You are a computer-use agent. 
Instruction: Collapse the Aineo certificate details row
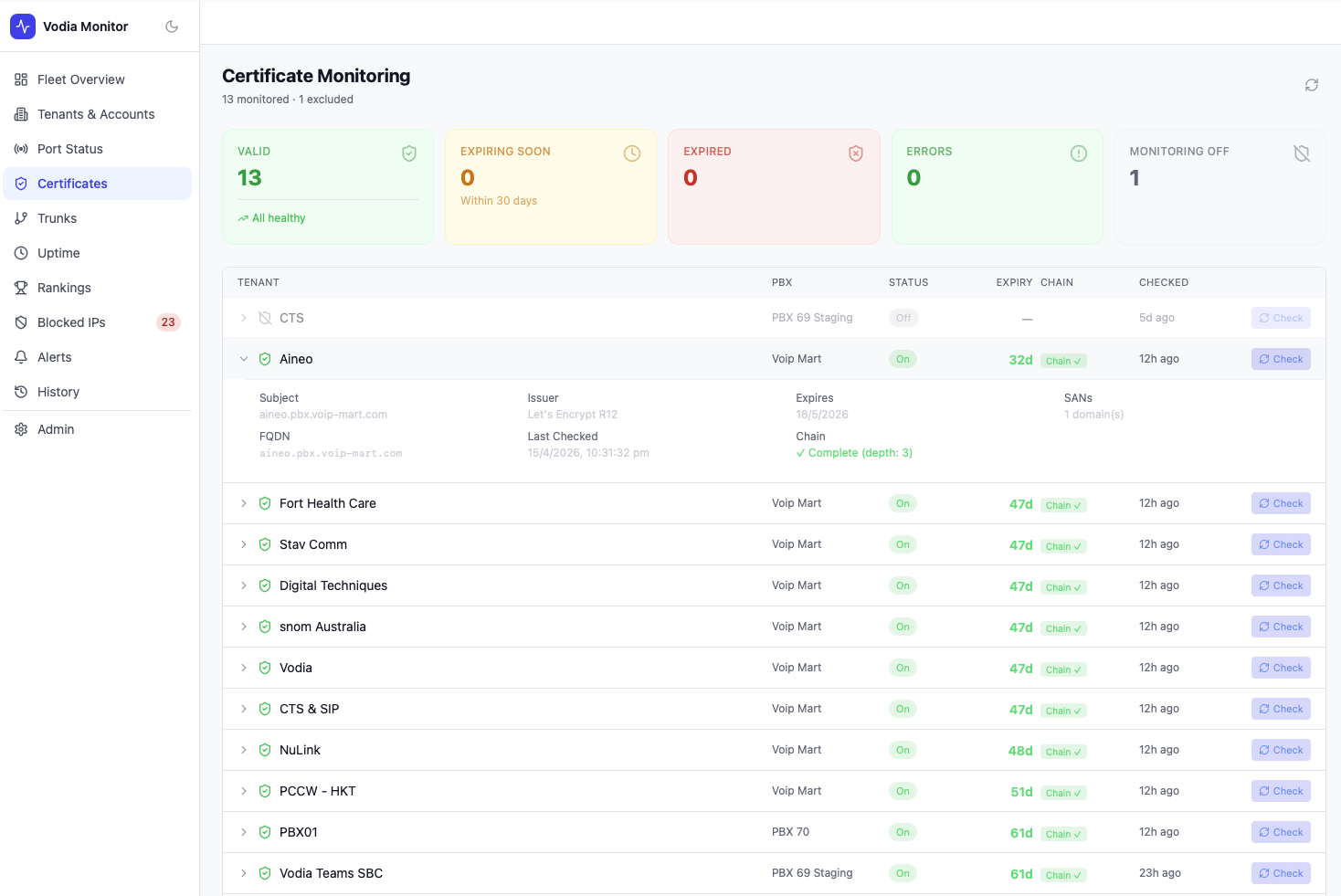[x=244, y=359]
